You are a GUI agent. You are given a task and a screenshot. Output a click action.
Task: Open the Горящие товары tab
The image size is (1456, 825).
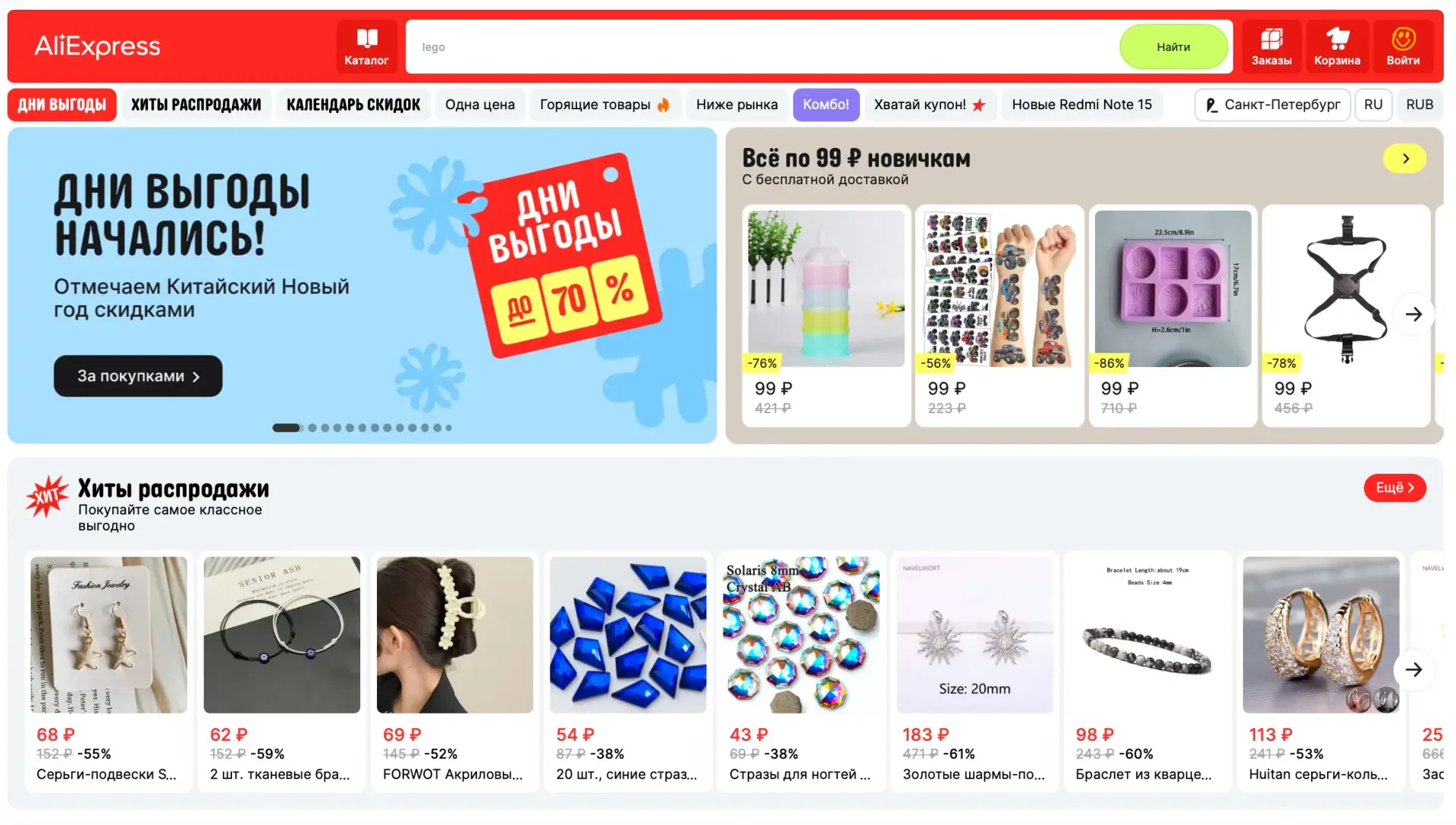pos(604,105)
